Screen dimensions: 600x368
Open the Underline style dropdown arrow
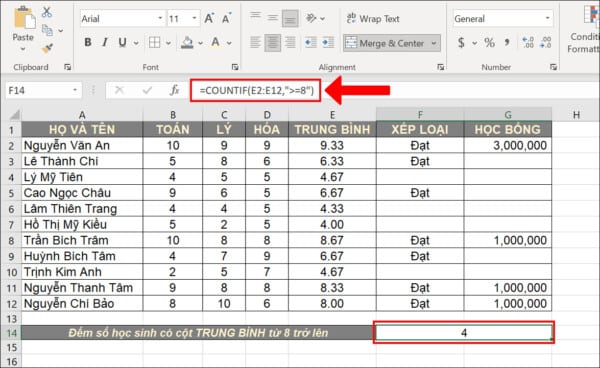tap(136, 43)
